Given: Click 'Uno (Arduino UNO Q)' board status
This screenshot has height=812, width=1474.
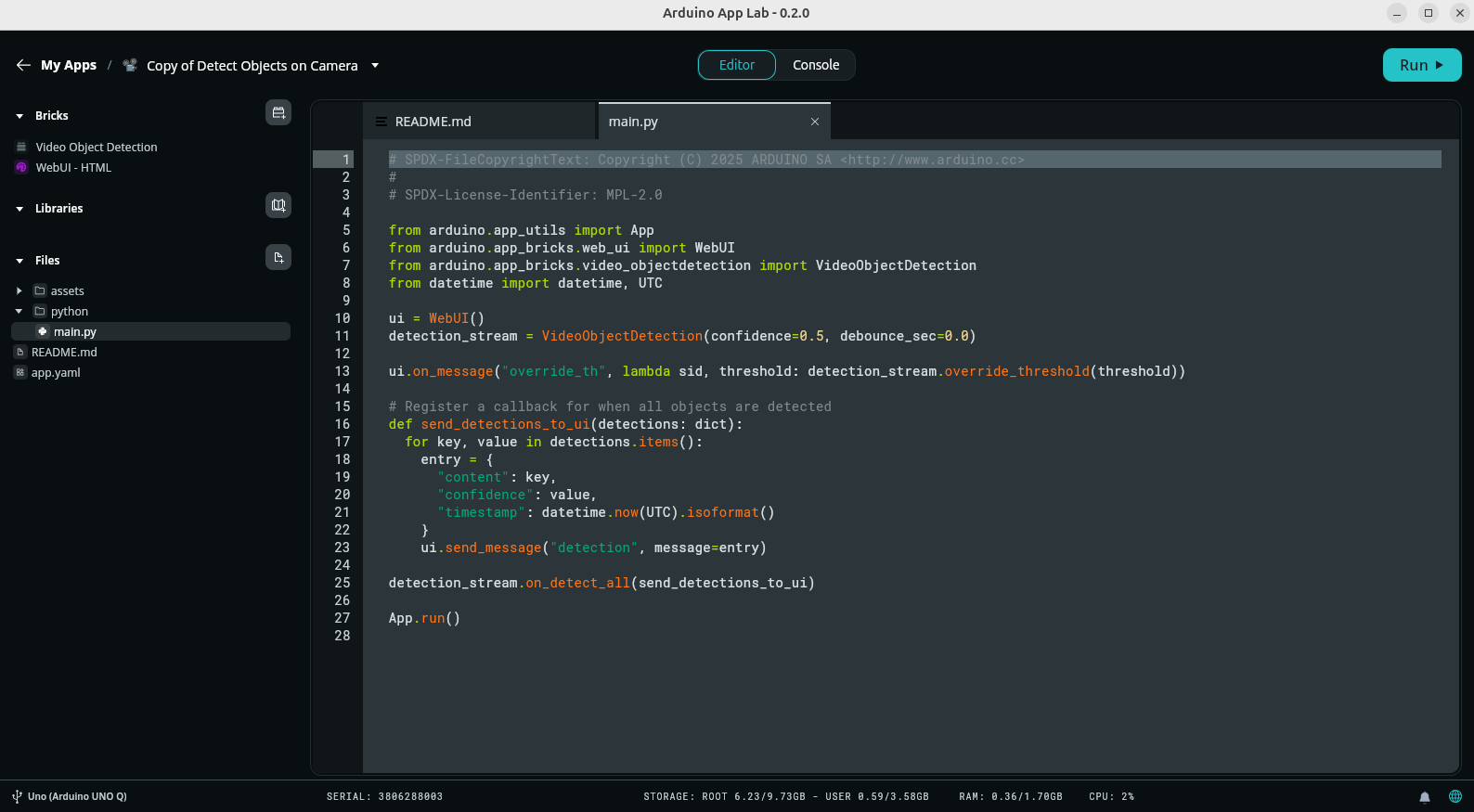Looking at the screenshot, I should 77,796.
